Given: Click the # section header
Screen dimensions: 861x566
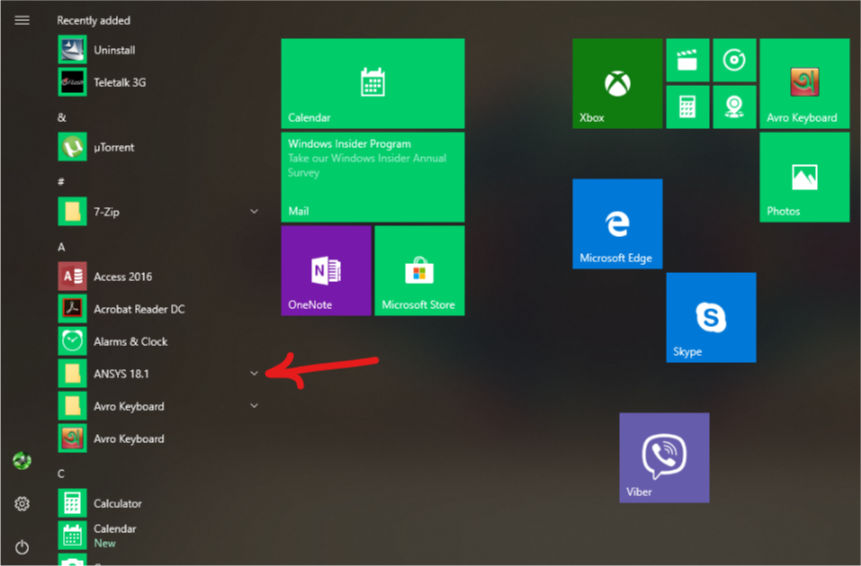Looking at the screenshot, I should (x=61, y=182).
